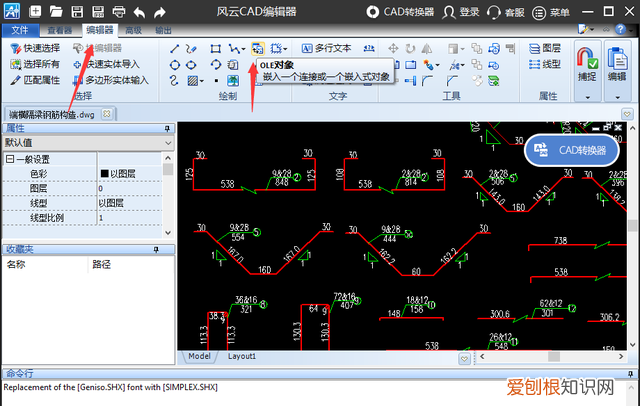Click the properties list scroll down arrow
This screenshot has height=406, width=640.
168,233
